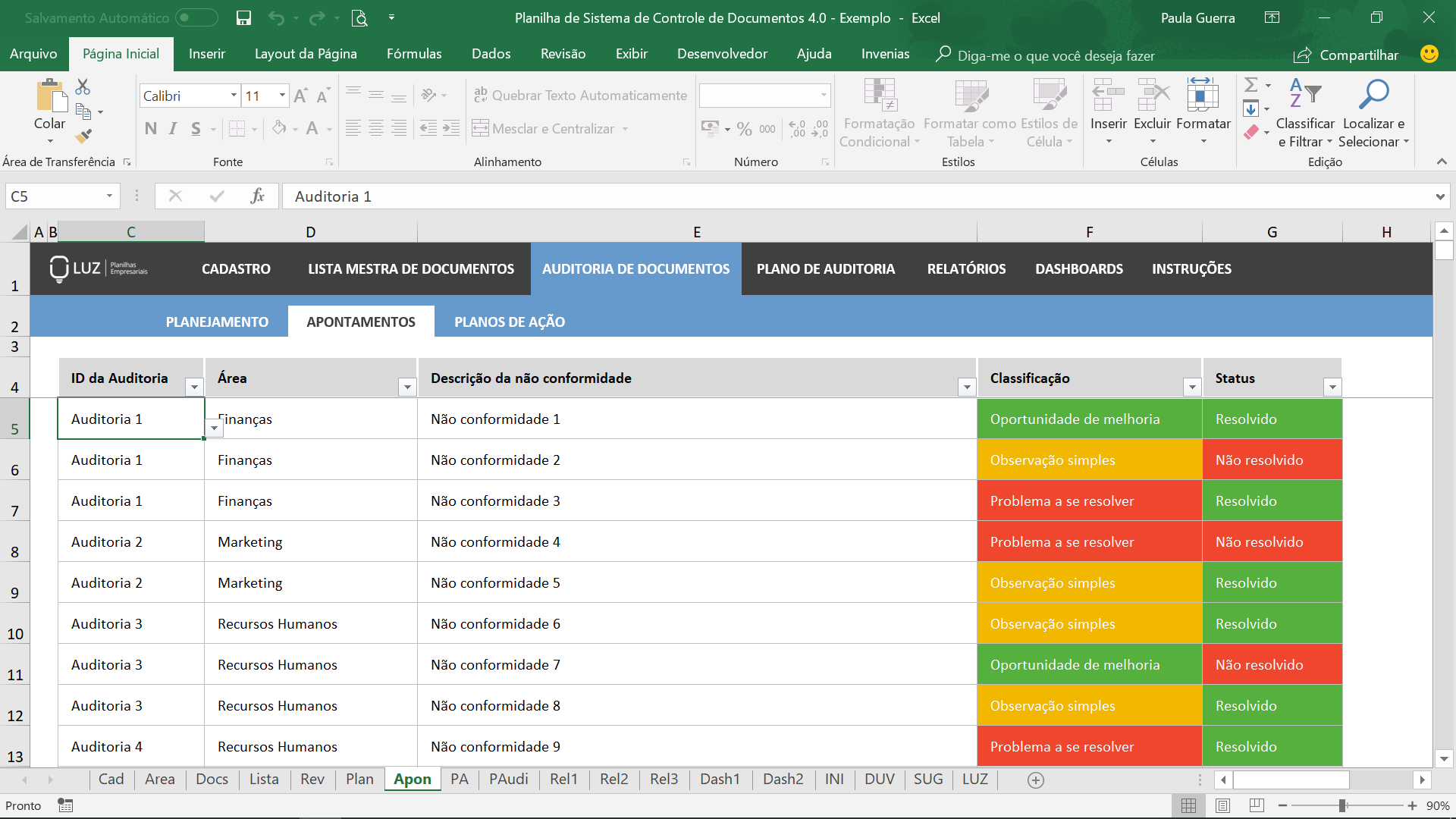
Task: Switch to Normal view icon in status bar
Action: (1188, 805)
